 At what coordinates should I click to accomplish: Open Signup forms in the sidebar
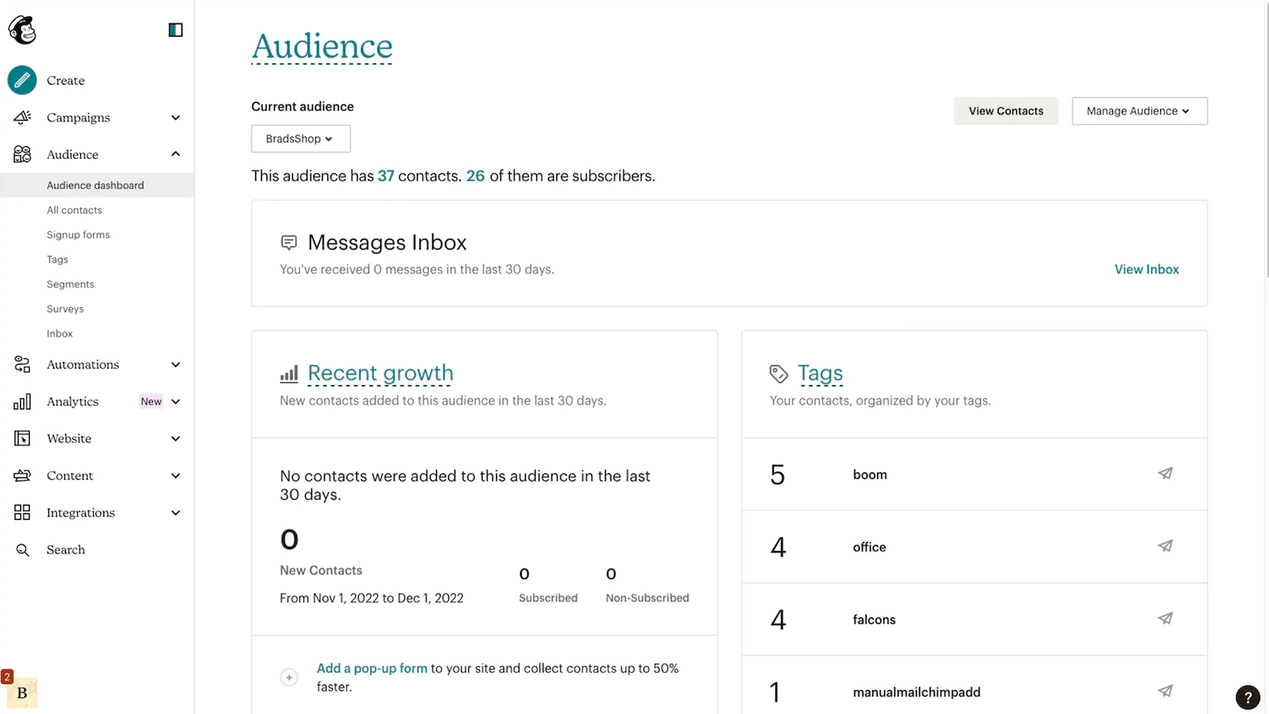click(x=78, y=235)
